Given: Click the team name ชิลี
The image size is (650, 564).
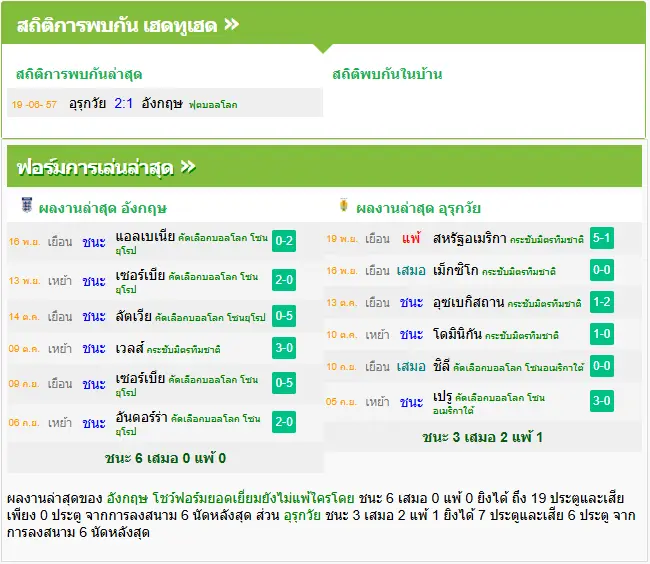Looking at the screenshot, I should (441, 366).
